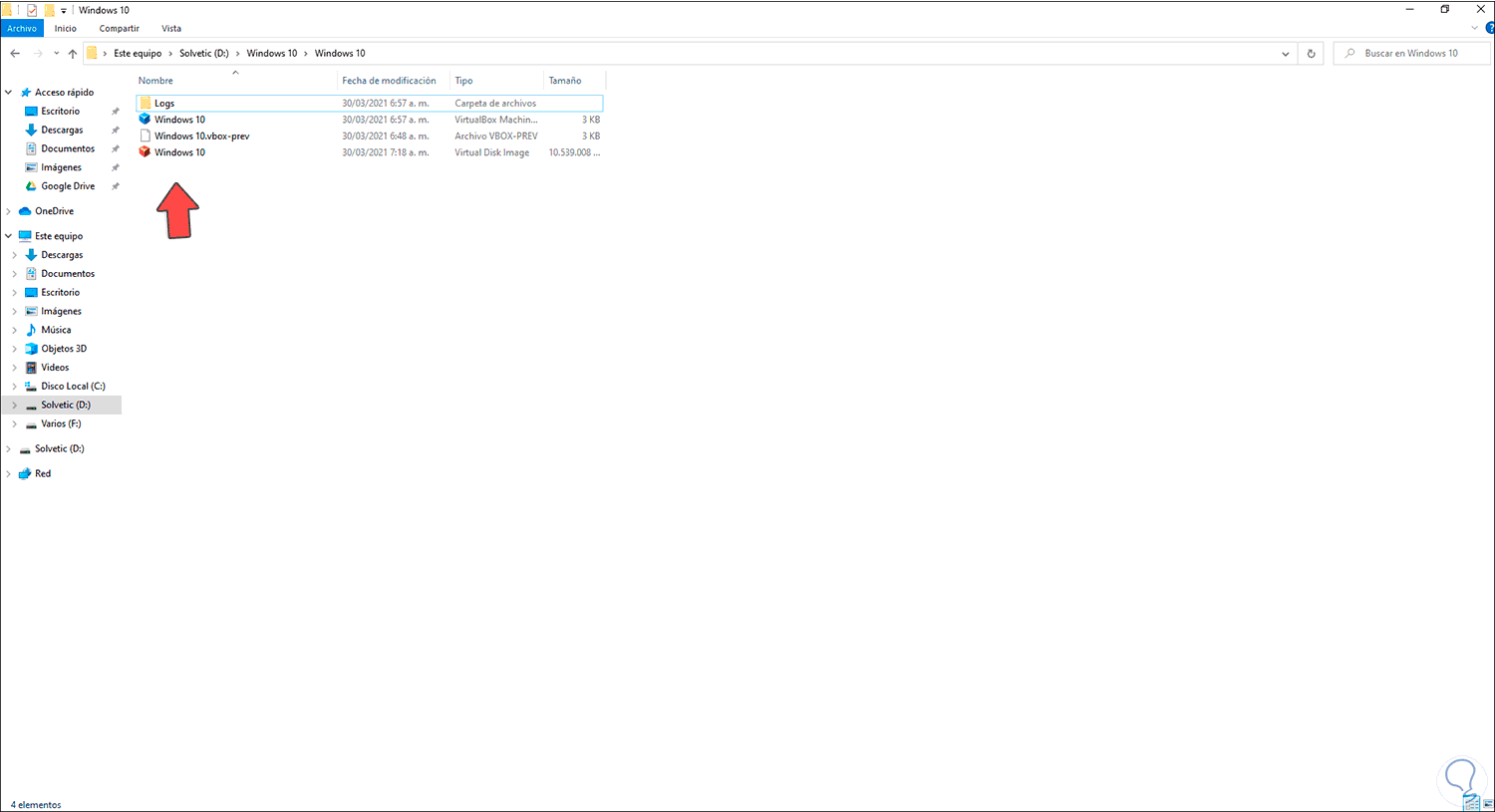
Task: Switch to the Inicio ribbon tab
Action: click(x=66, y=29)
